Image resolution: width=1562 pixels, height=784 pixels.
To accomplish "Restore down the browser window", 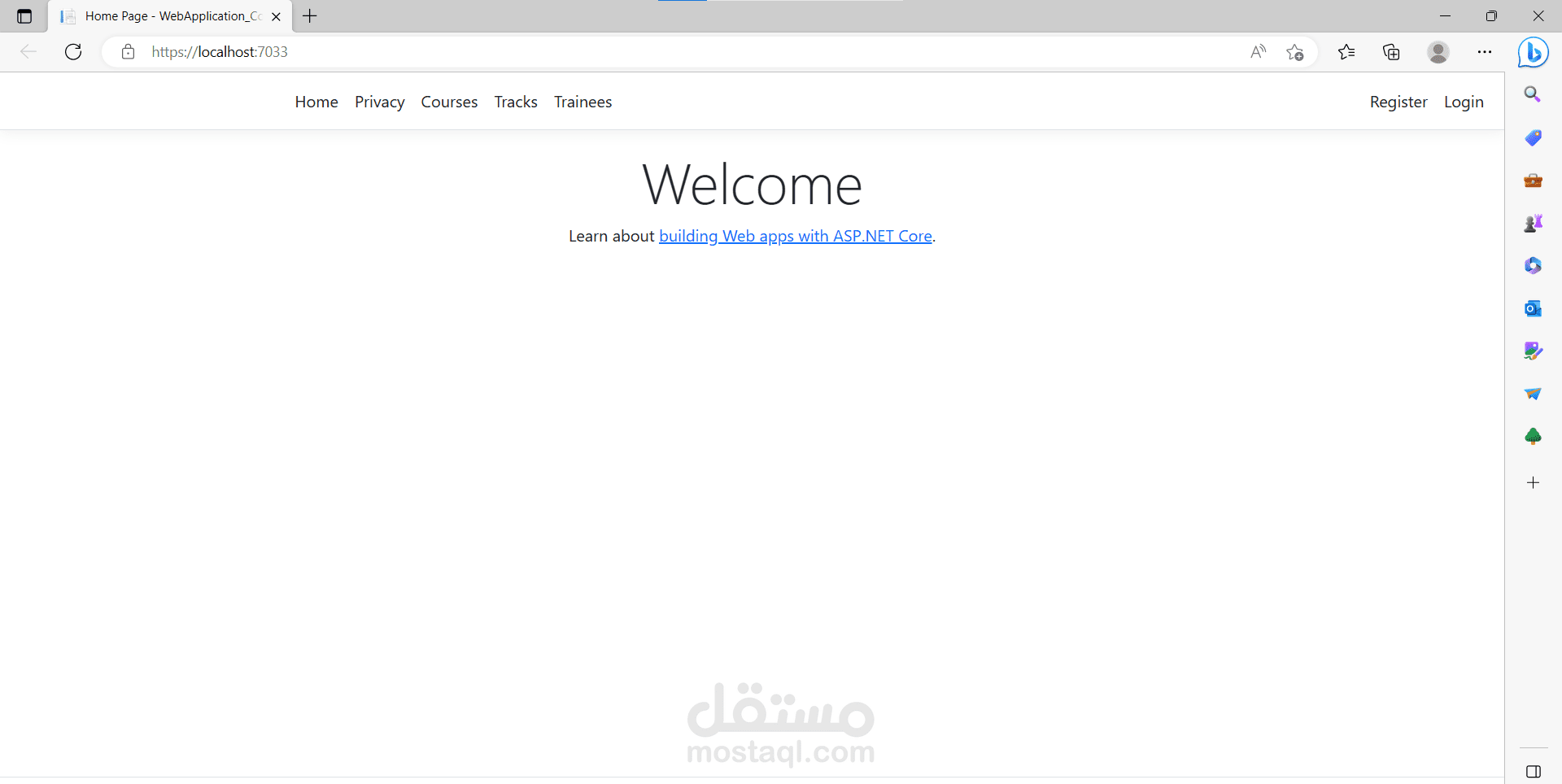I will 1491,16.
